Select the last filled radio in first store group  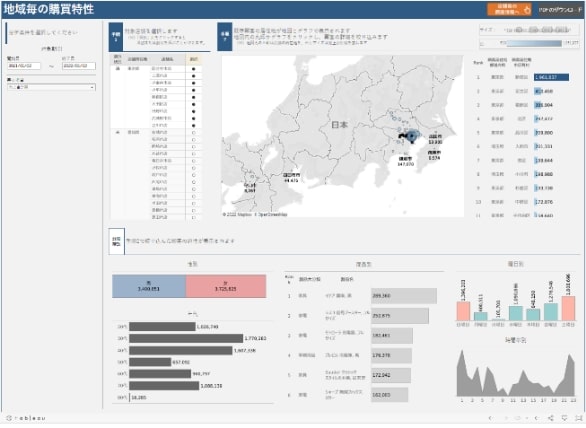point(194,126)
